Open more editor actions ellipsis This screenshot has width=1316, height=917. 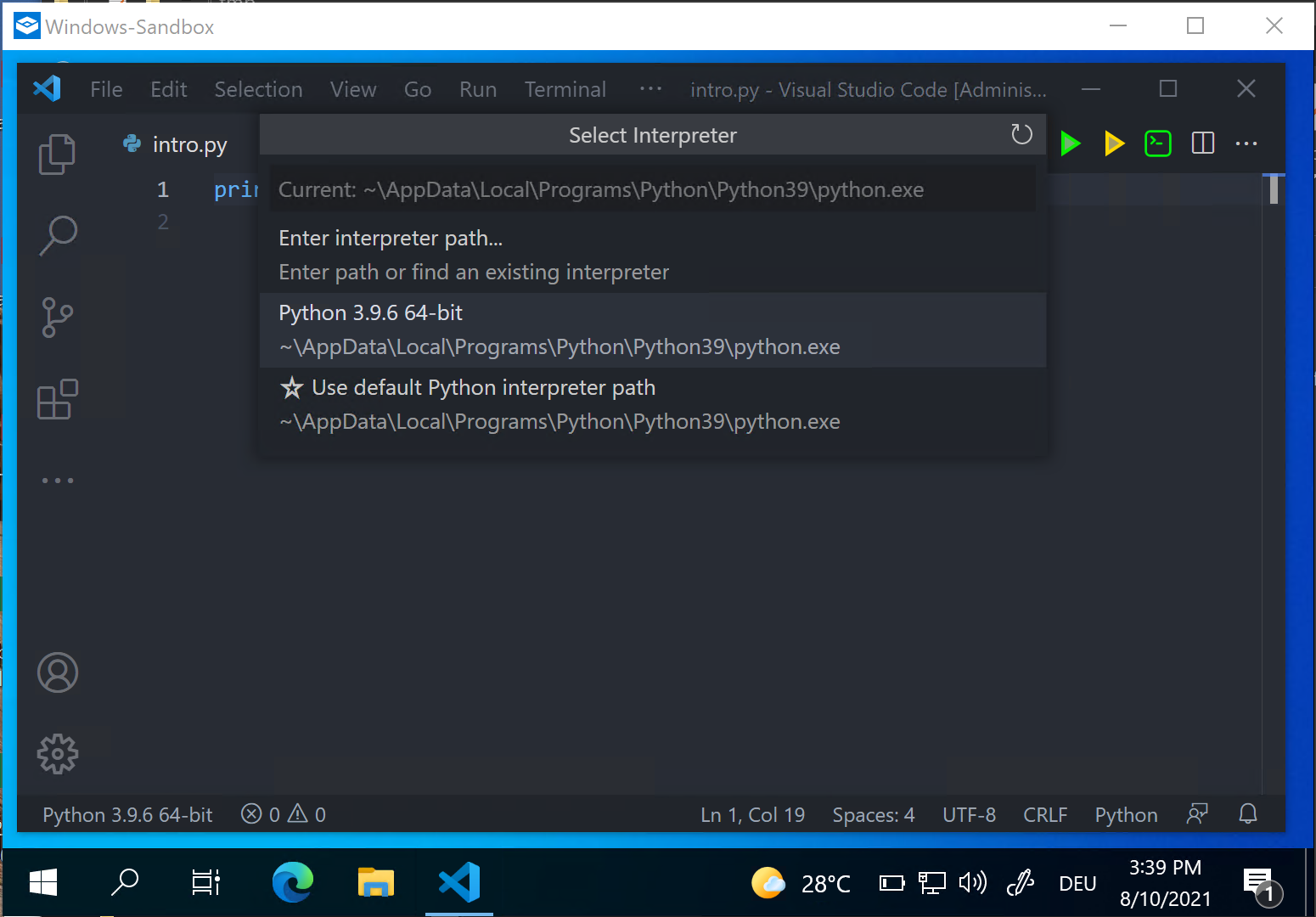click(1246, 143)
